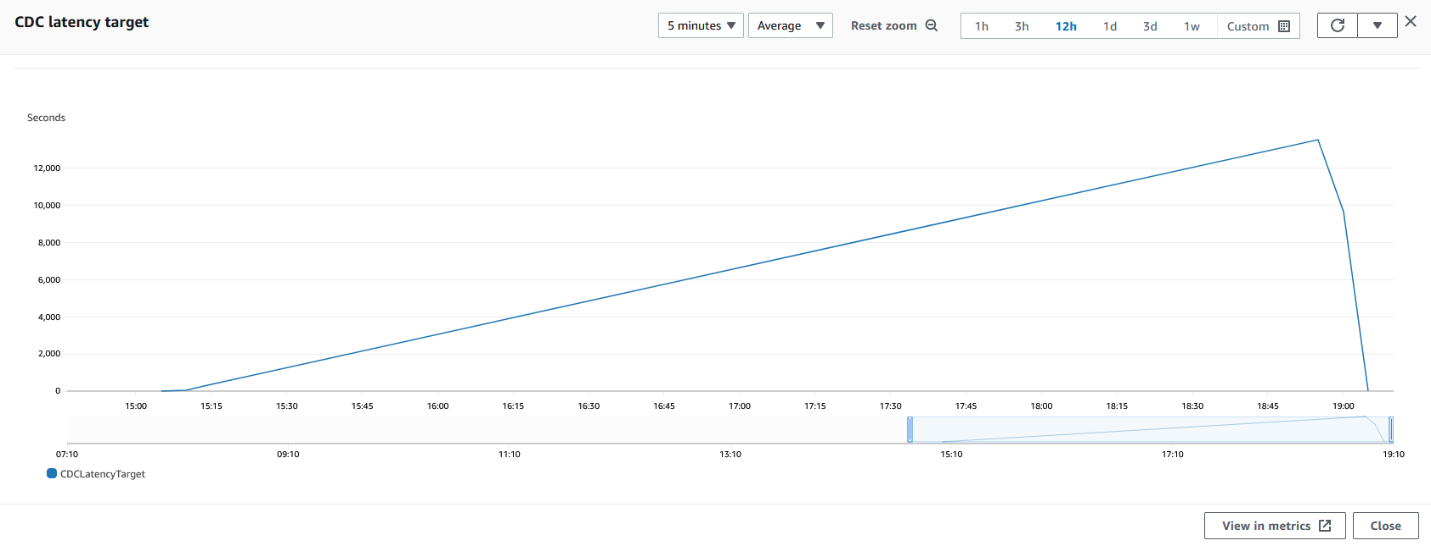Open the refresh options dropdown arrow
This screenshot has height=546, width=1431.
(1377, 26)
